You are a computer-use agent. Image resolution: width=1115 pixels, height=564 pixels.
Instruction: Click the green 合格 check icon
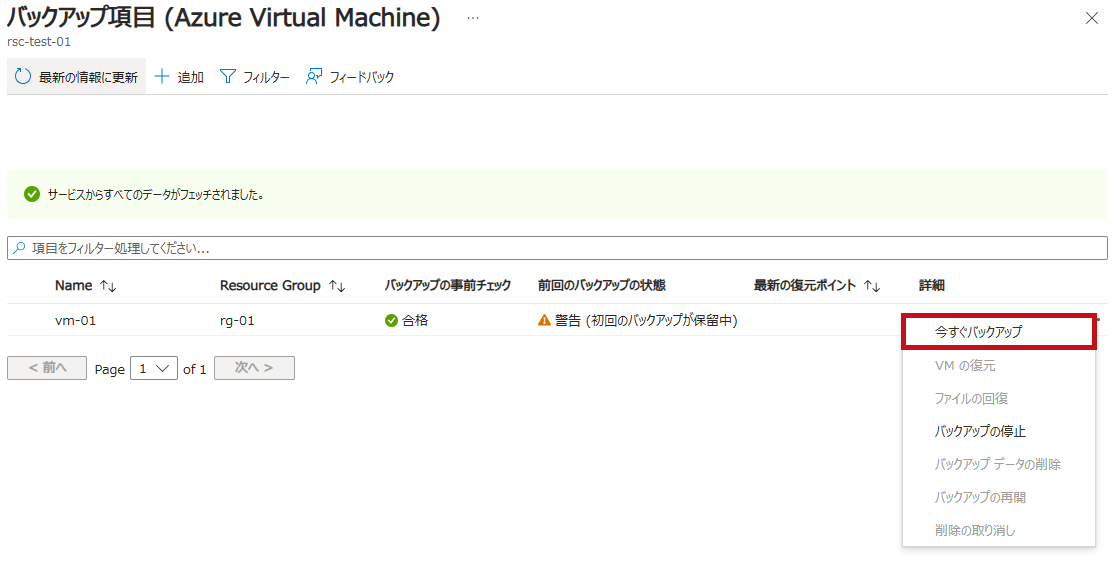391,321
